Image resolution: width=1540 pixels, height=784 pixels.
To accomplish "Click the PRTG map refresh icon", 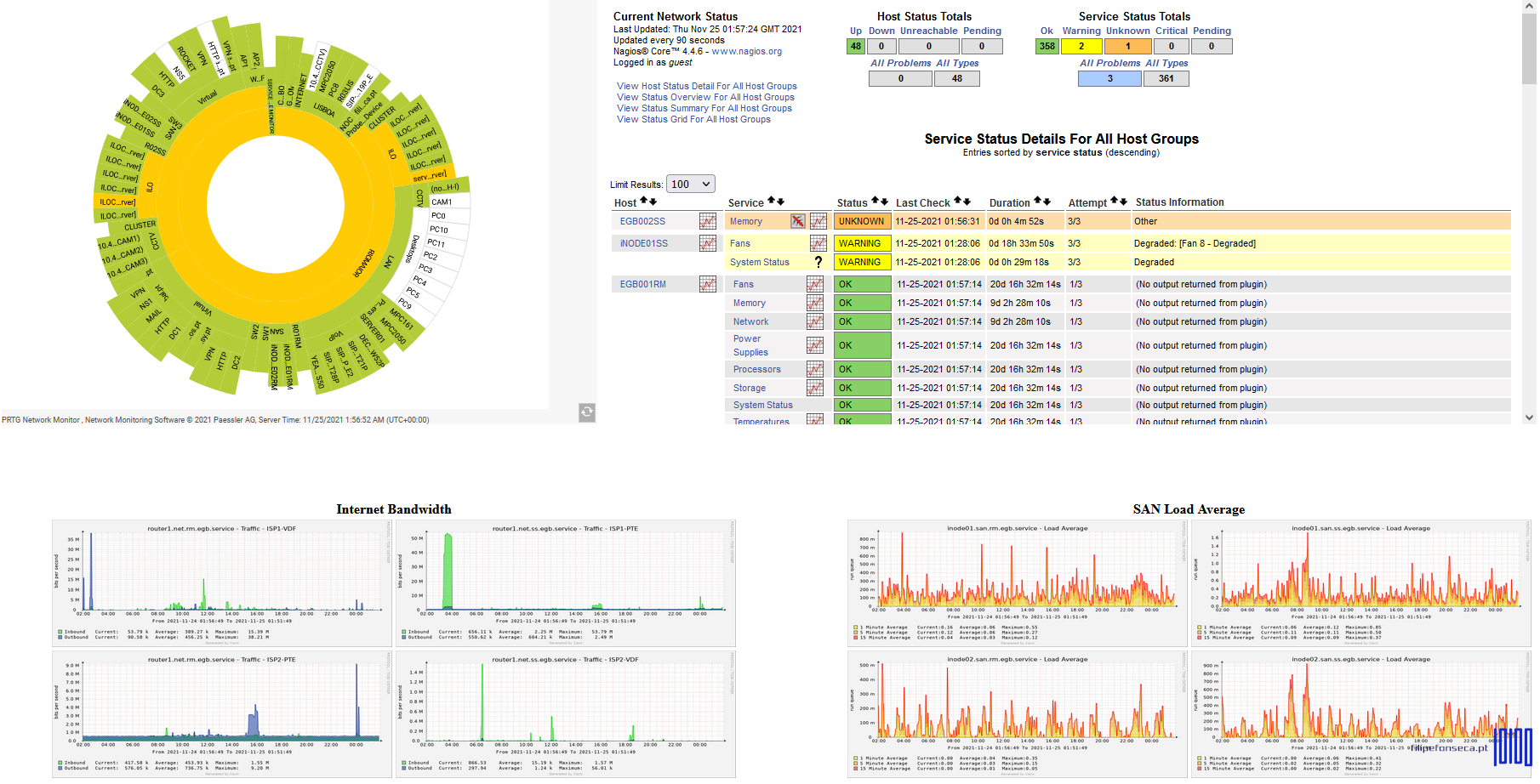I will 587,412.
